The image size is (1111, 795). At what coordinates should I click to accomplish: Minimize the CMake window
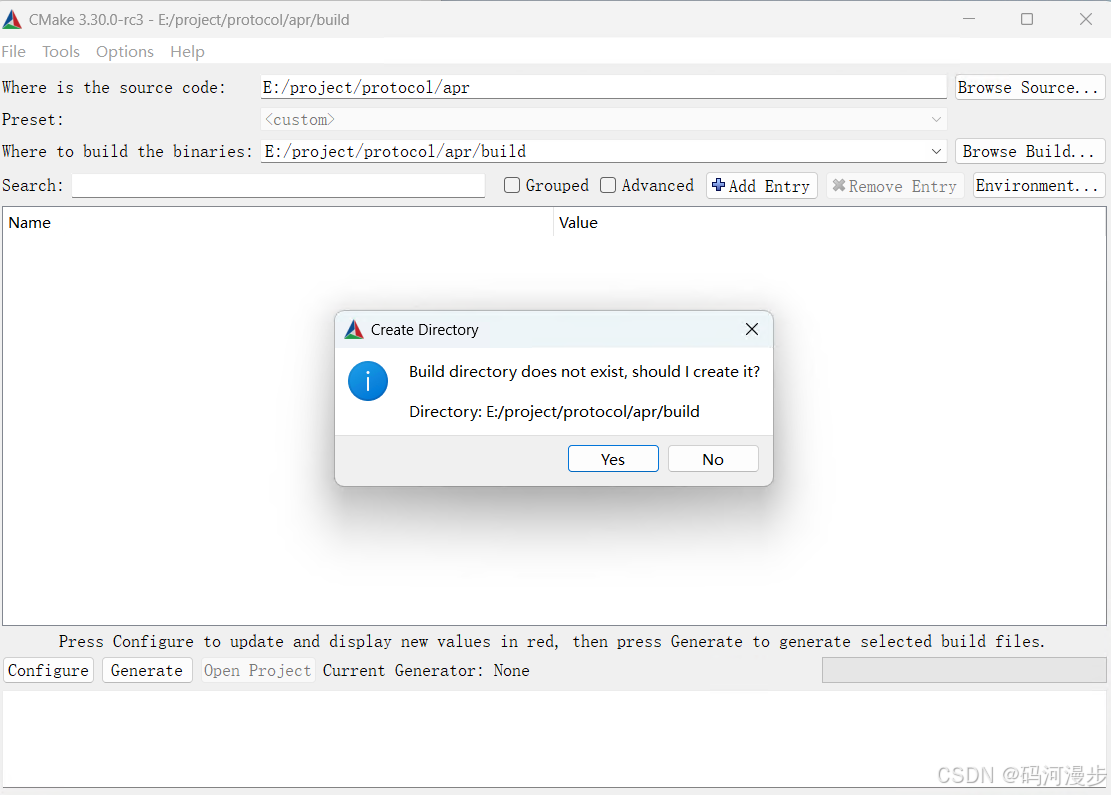coord(969,19)
